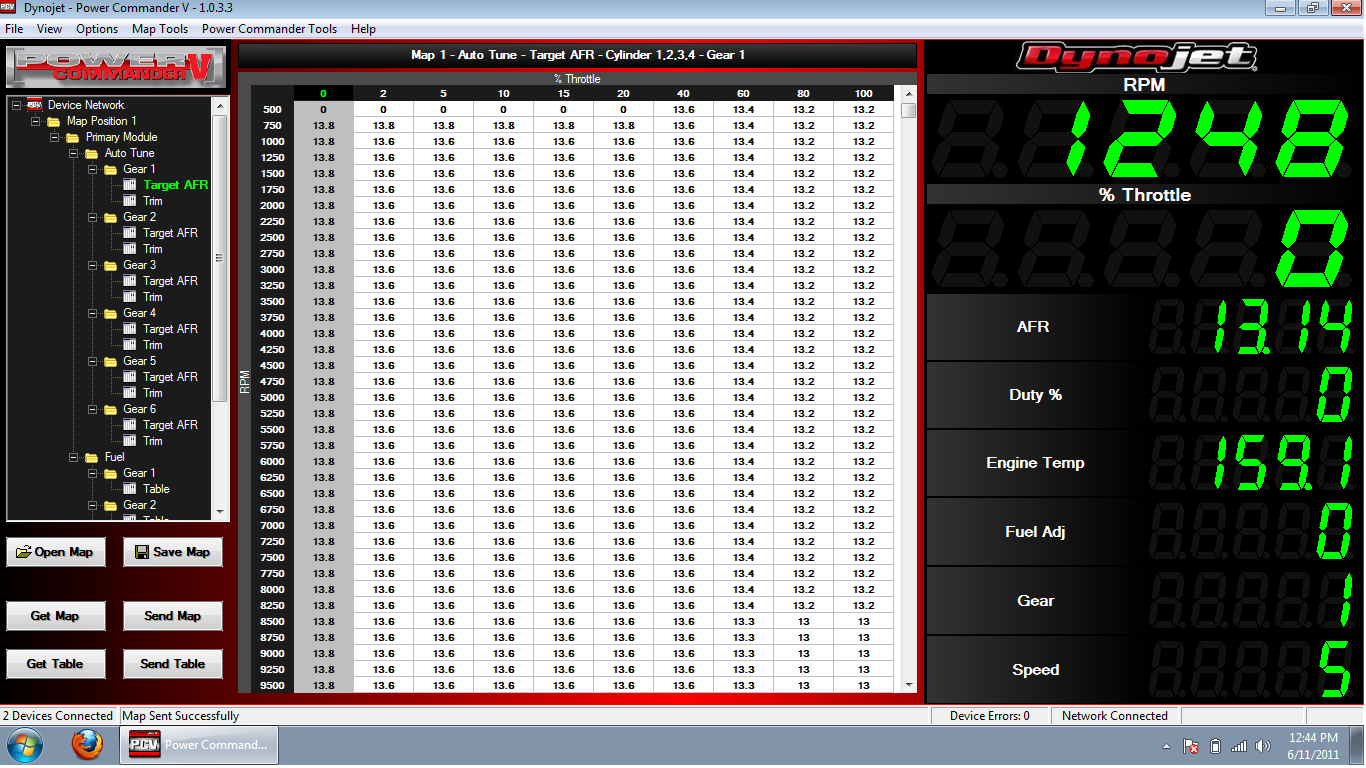Click the highlighted 0% throttle column header
This screenshot has height=768, width=1366.
[323, 94]
